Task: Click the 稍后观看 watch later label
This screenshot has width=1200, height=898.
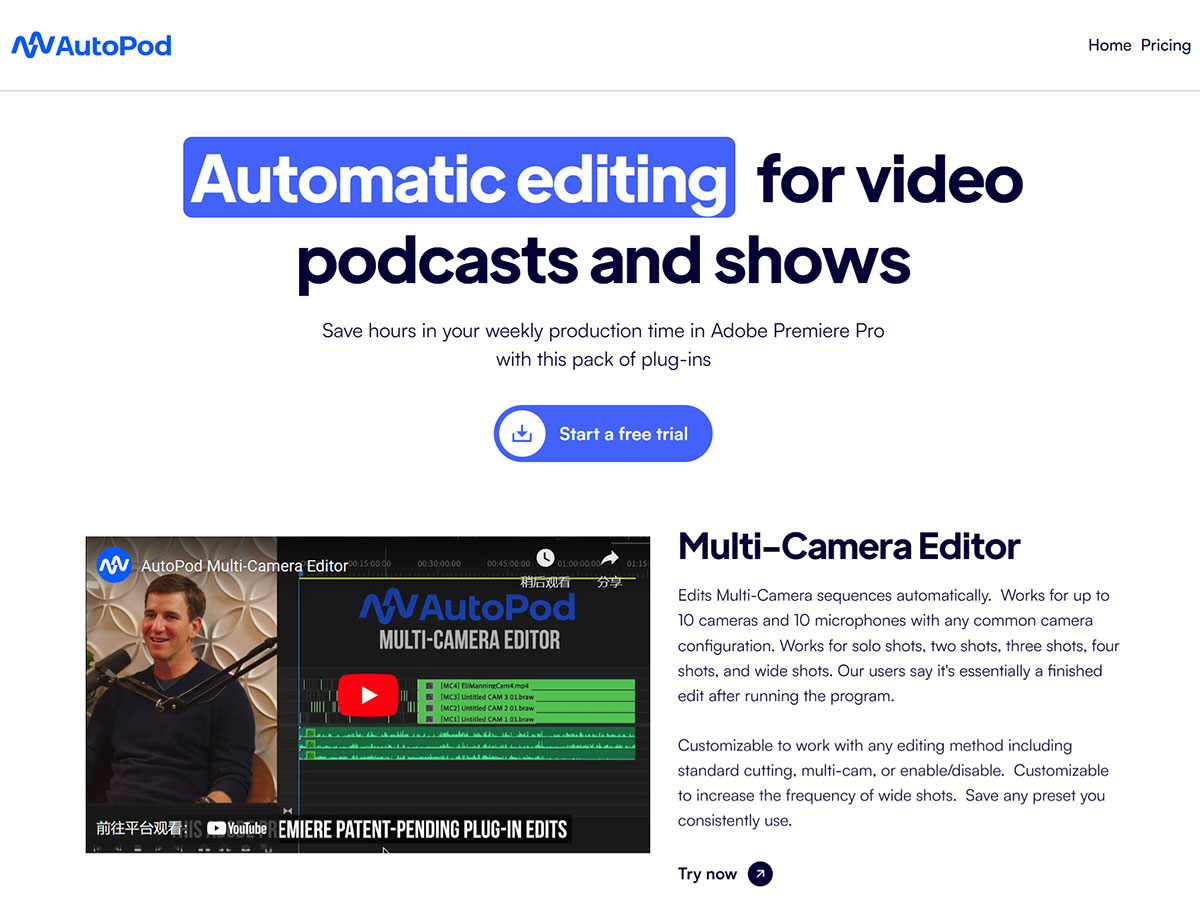Action: [x=546, y=582]
